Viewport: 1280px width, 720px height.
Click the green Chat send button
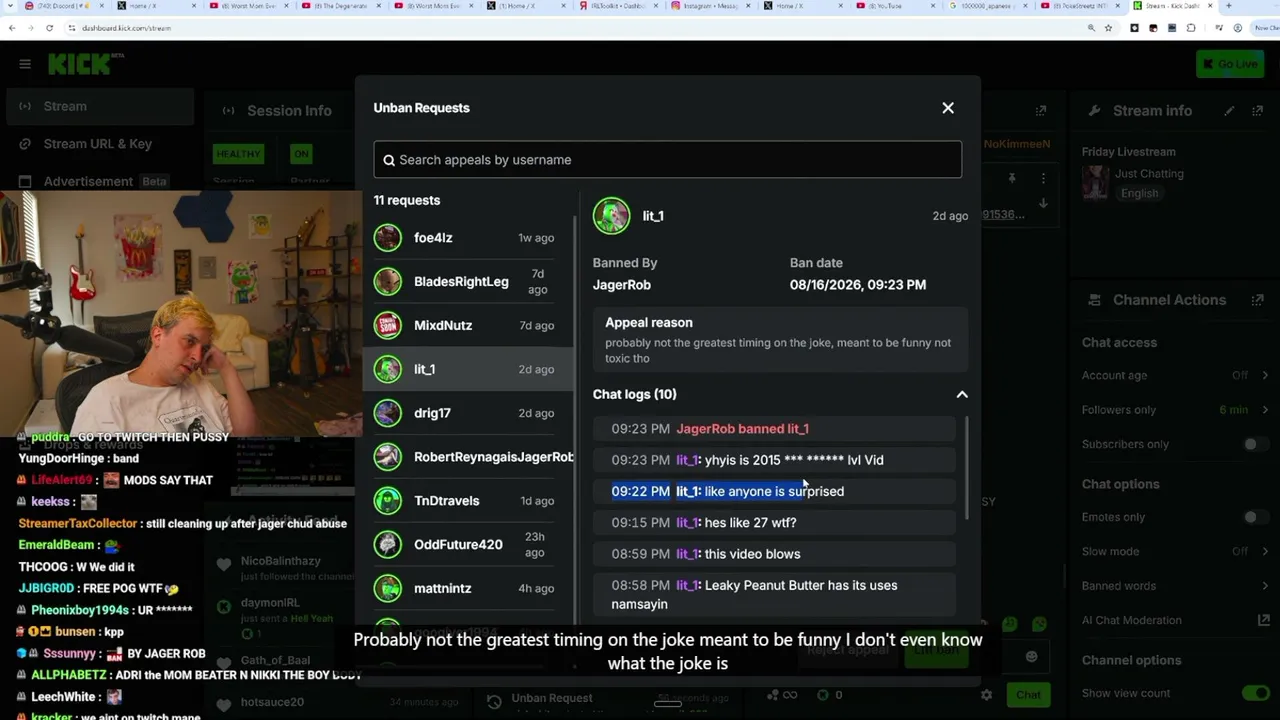[1028, 695]
